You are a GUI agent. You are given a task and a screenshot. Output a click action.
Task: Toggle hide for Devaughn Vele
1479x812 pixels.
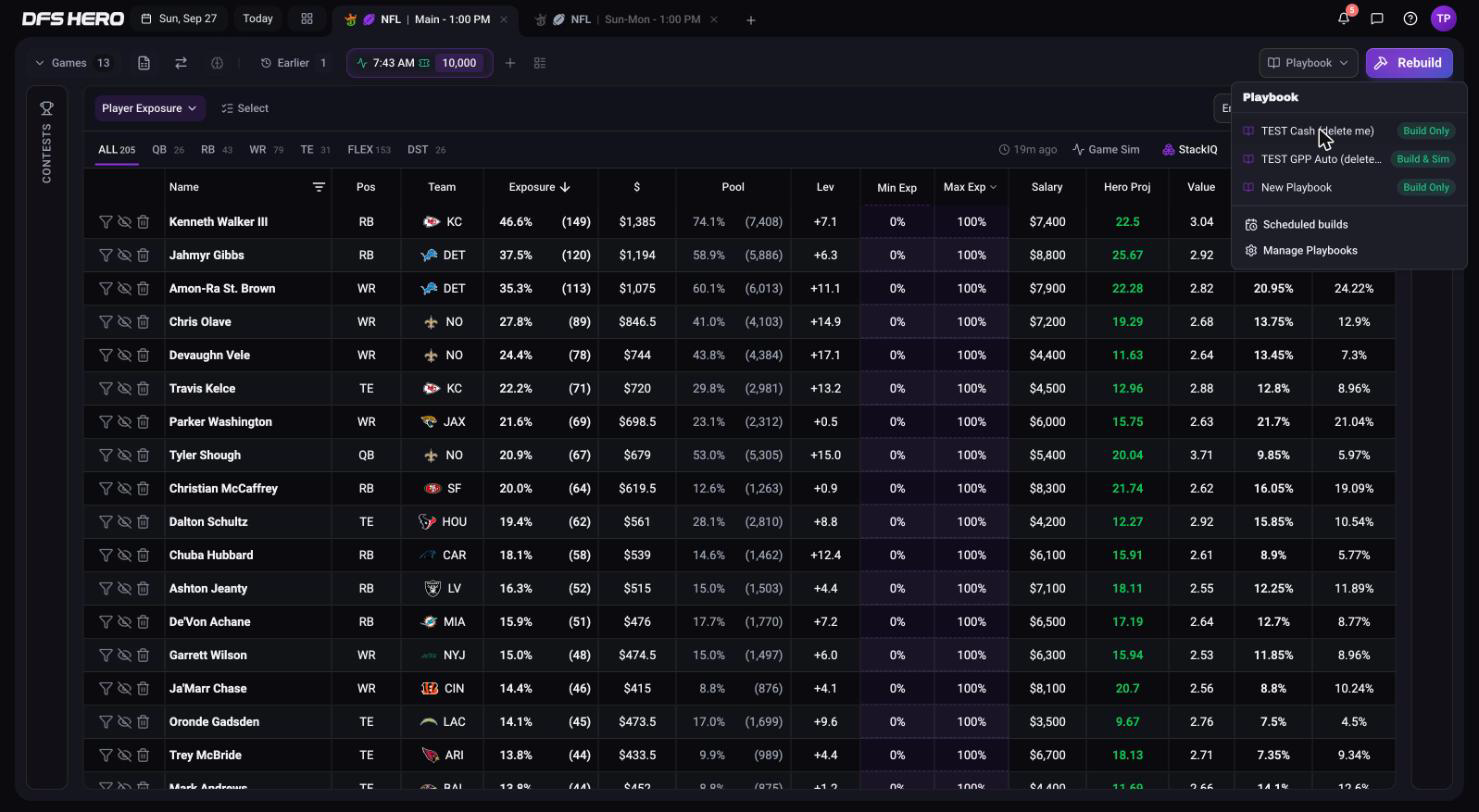[x=124, y=355]
